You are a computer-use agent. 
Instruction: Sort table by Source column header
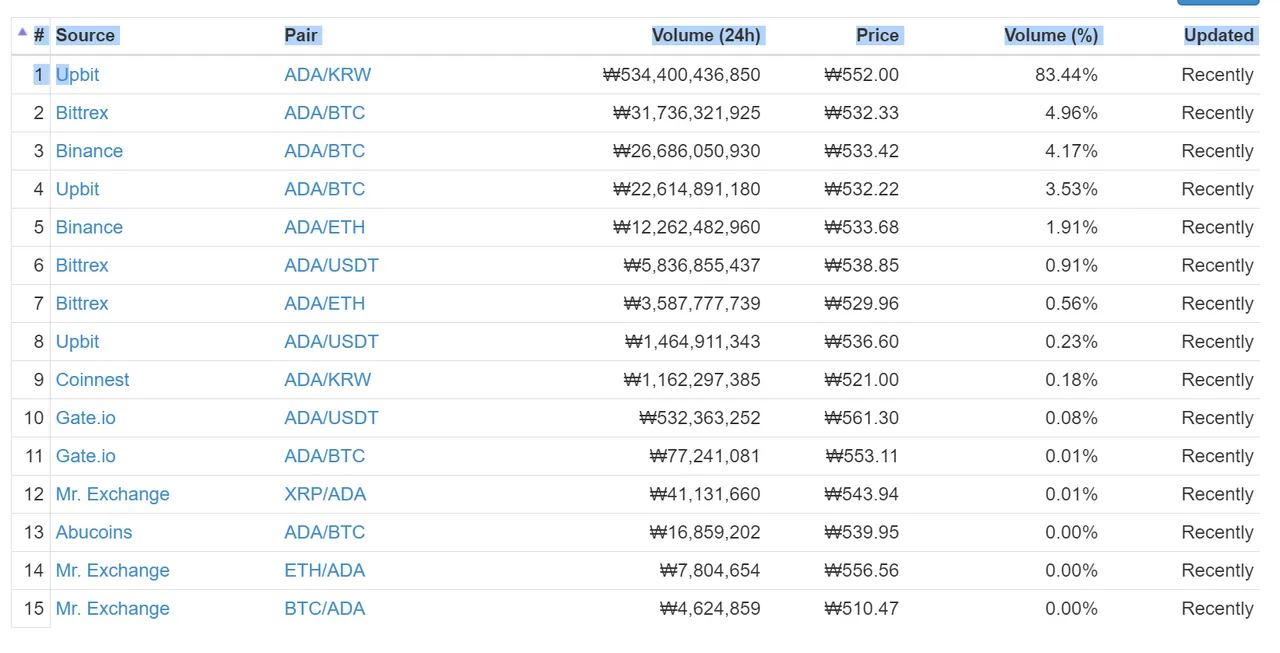click(x=85, y=35)
